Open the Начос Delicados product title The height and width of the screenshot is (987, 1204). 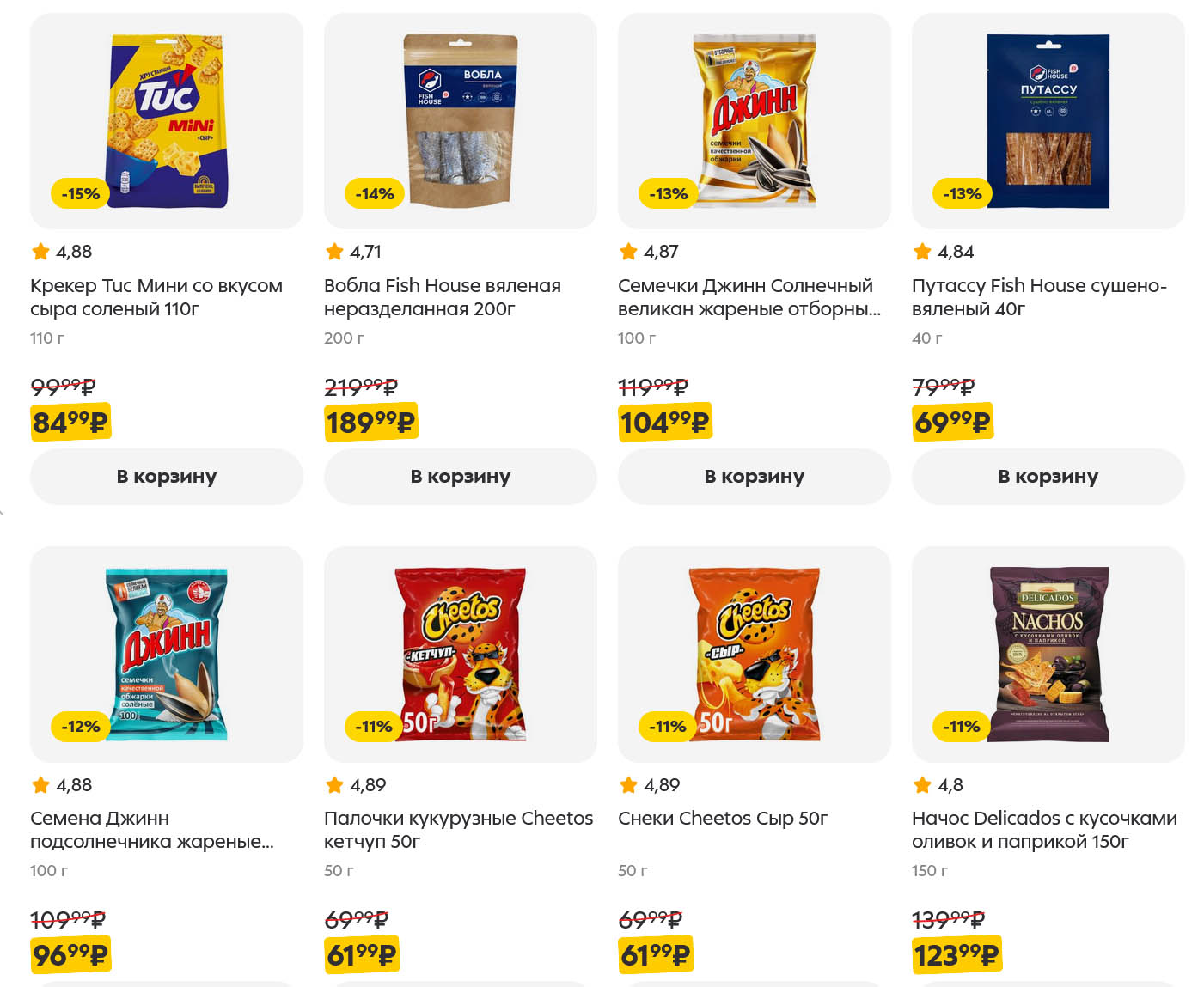point(1043,830)
